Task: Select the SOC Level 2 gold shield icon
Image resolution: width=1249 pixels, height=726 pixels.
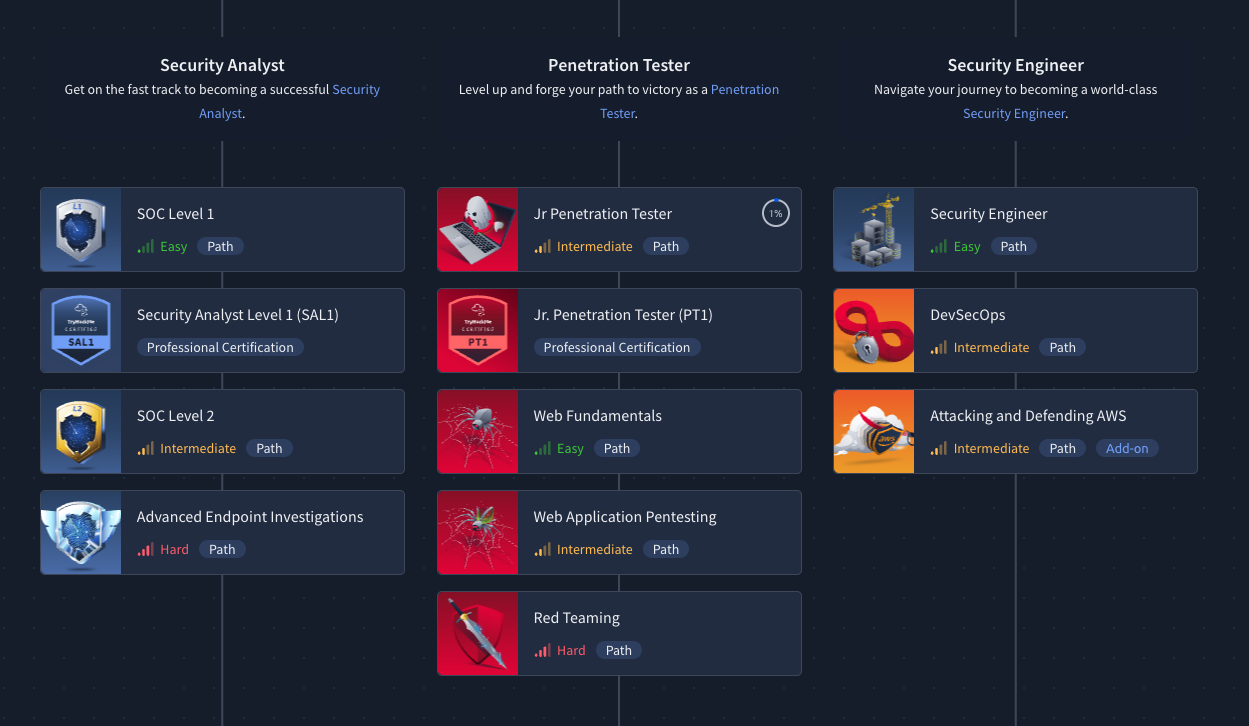Action: tap(81, 432)
